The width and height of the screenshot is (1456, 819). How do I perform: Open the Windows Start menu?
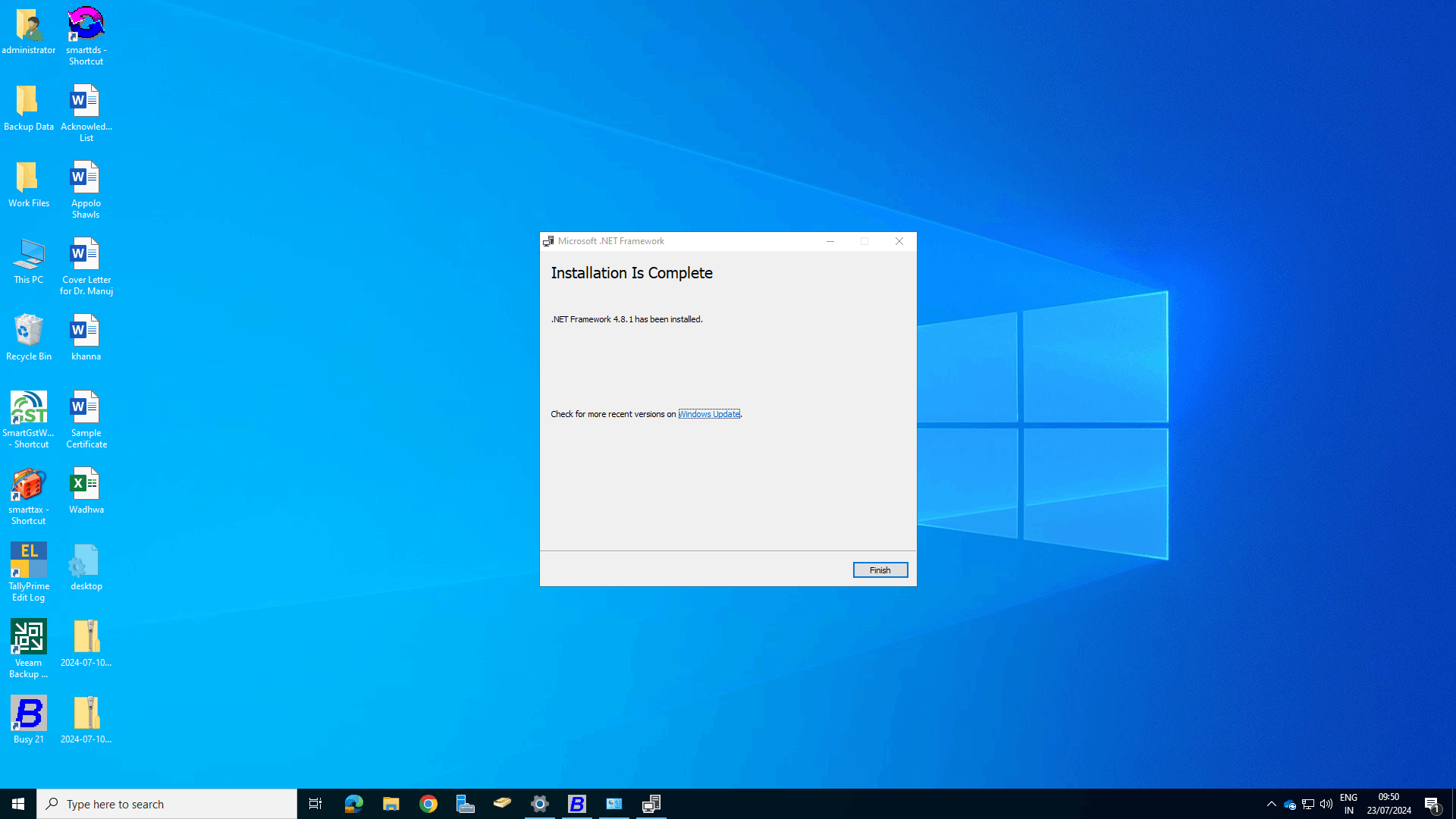pyautogui.click(x=18, y=804)
